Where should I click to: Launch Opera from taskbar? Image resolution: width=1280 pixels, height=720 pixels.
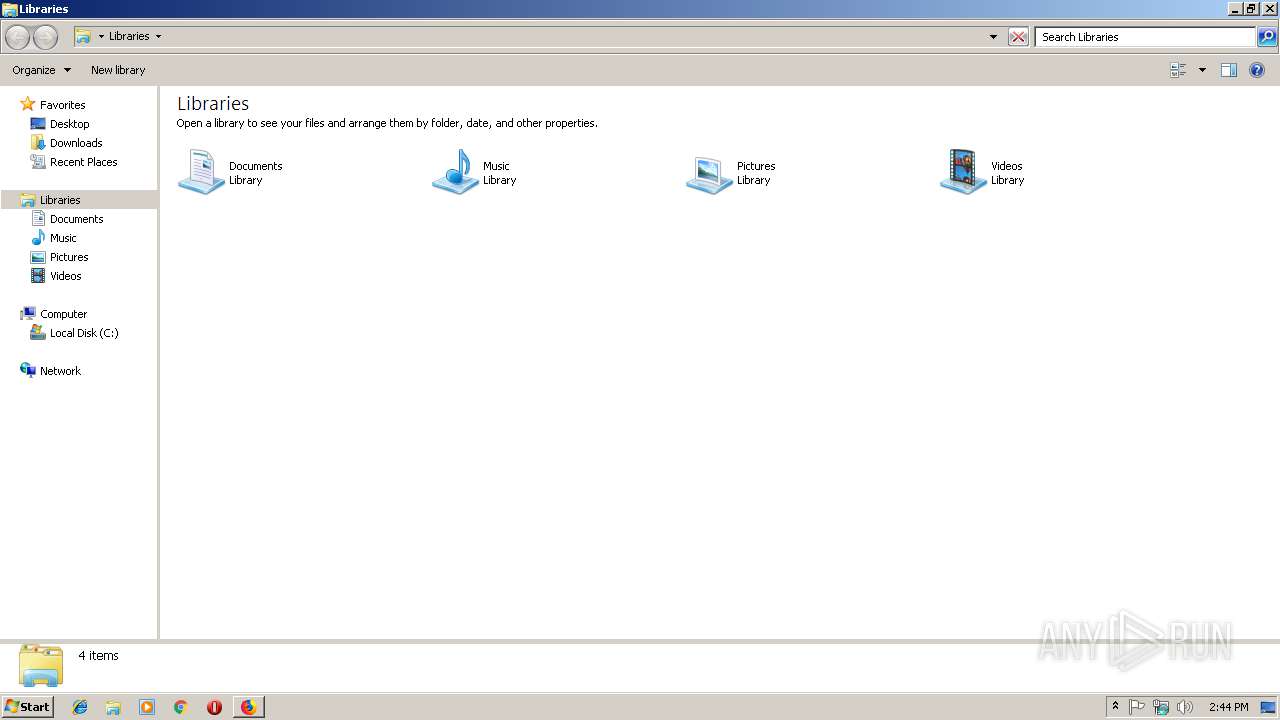point(214,707)
